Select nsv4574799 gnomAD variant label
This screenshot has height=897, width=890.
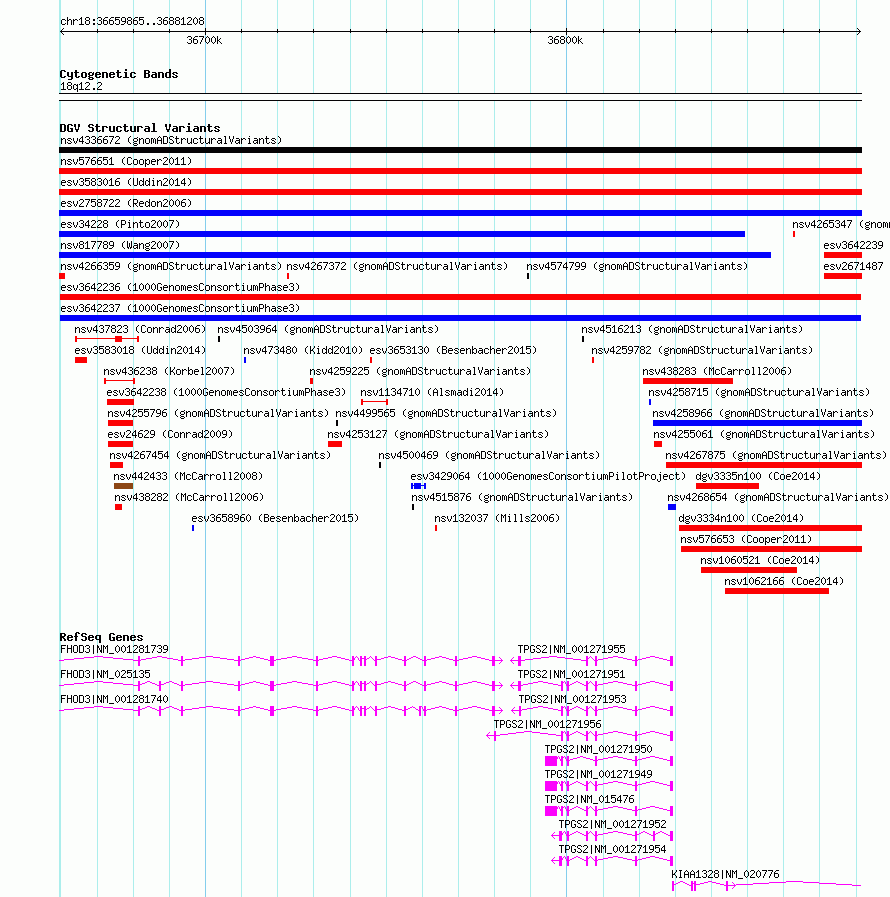pyautogui.click(x=637, y=266)
